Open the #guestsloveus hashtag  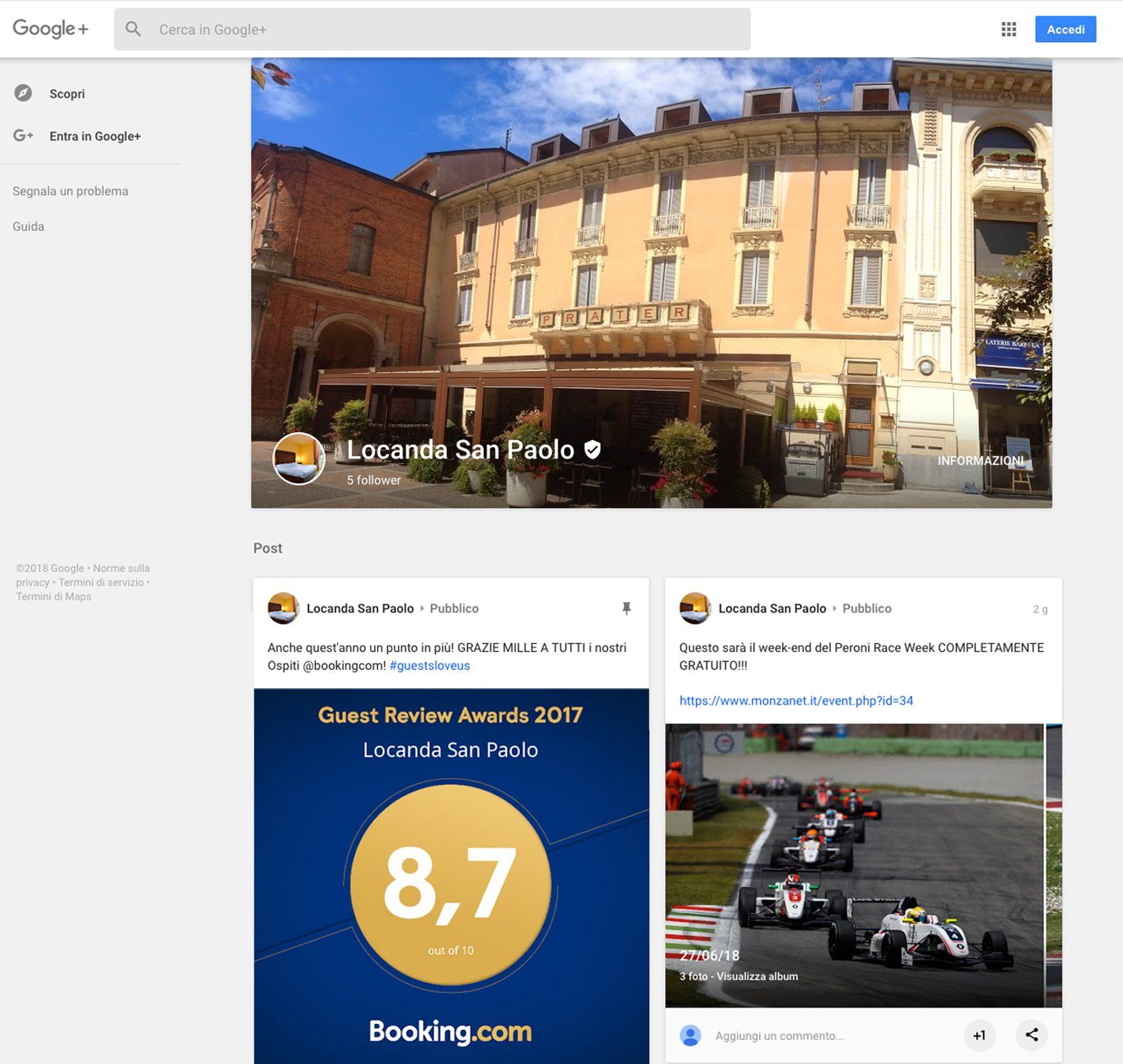coord(429,665)
